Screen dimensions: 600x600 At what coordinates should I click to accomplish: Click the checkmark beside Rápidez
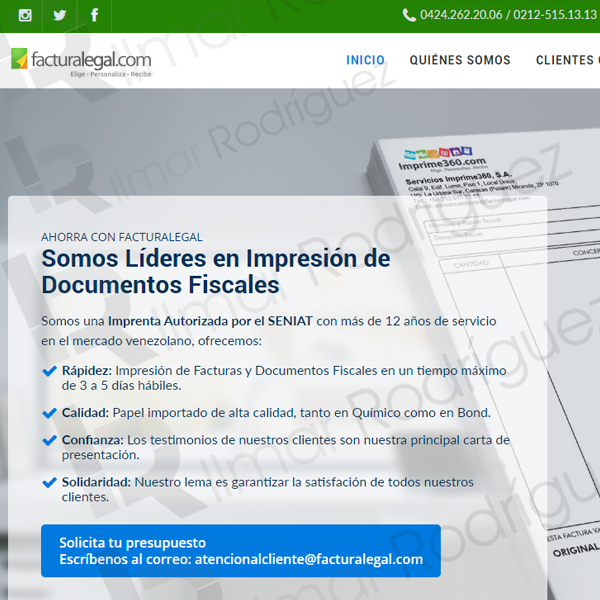(50, 371)
